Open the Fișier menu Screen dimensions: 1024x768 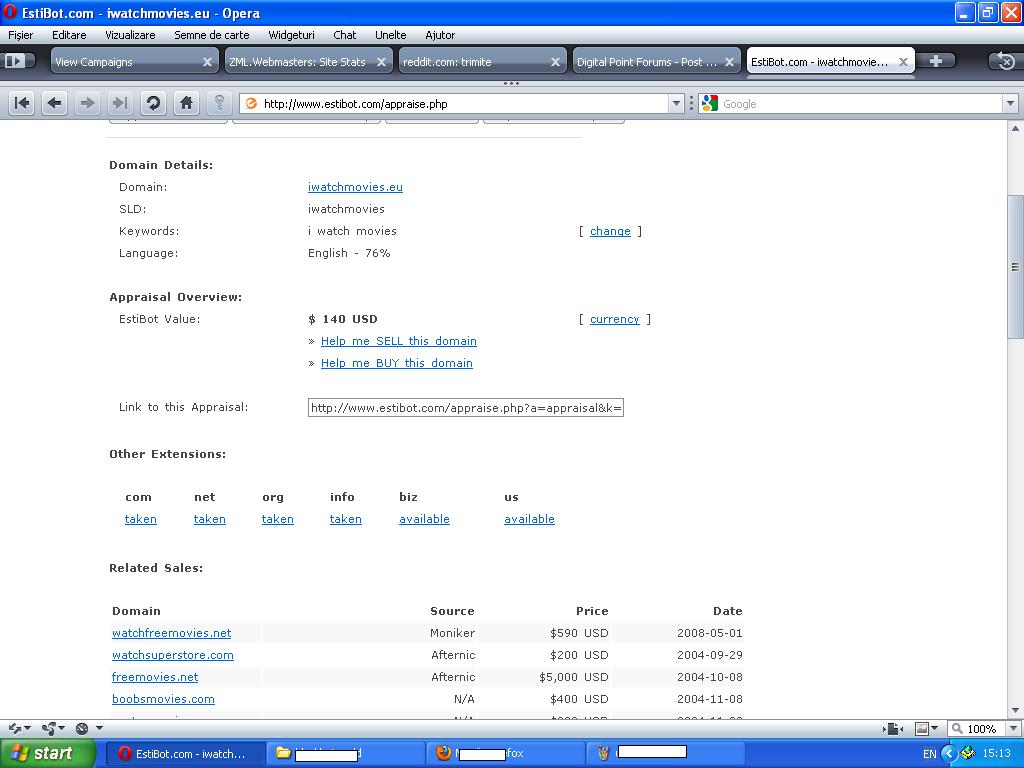coord(20,35)
